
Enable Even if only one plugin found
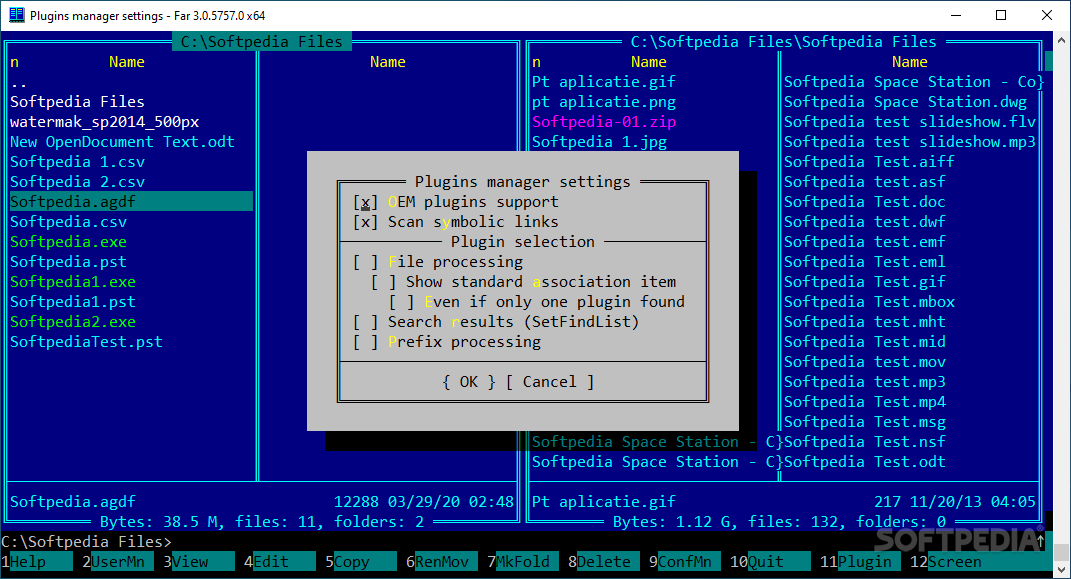(x=402, y=302)
